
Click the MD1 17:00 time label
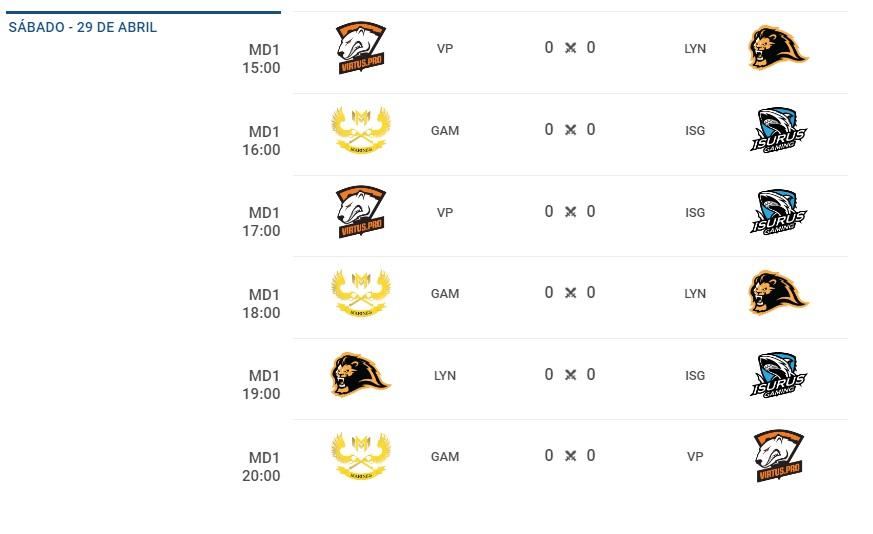261,222
